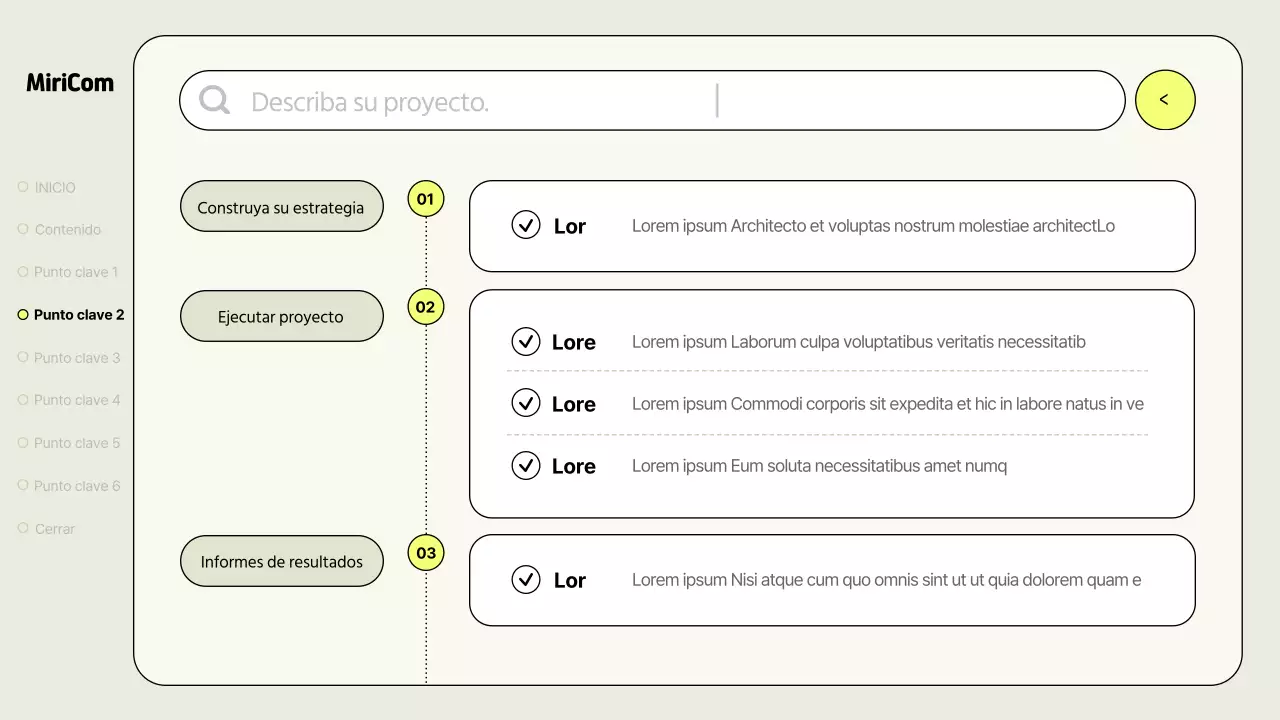Select step marker 01 on timeline

[x=426, y=199]
